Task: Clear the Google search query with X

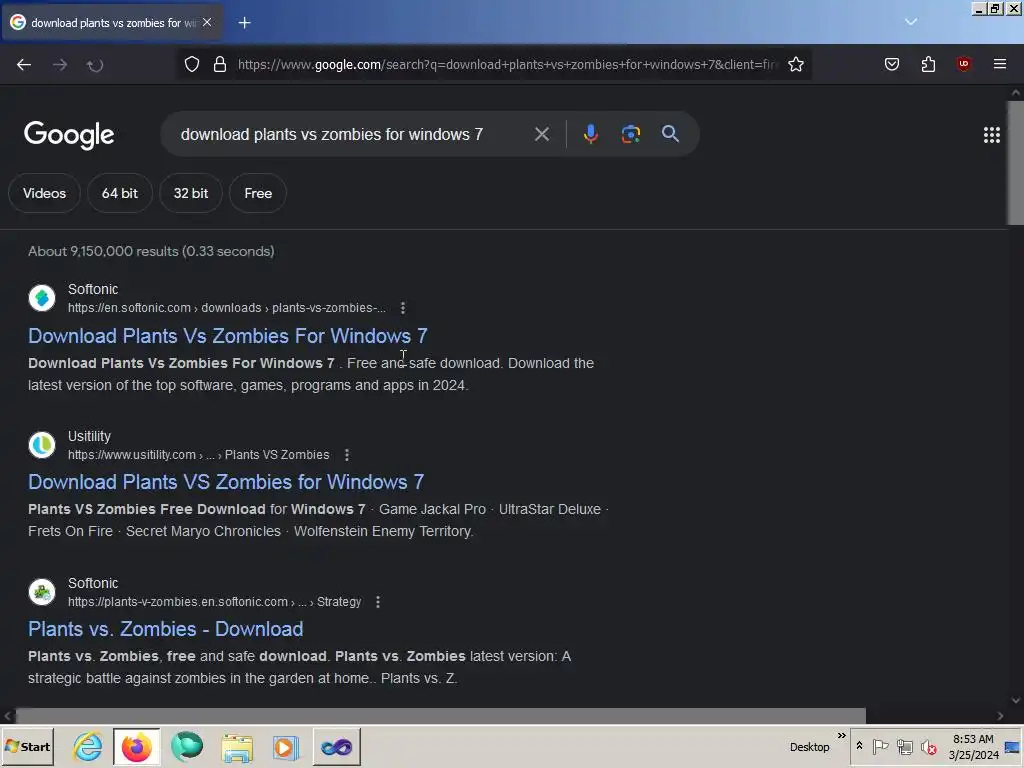Action: coord(541,135)
